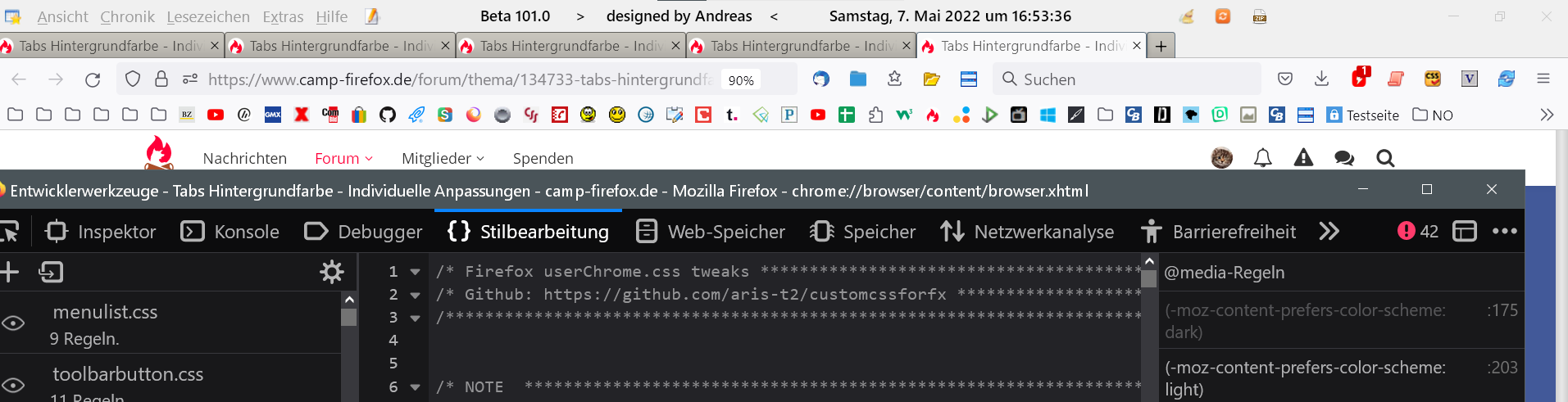1568x402 pixels.
Task: Toggle visibility of menulist.css stylesheet
Action: (x=13, y=323)
